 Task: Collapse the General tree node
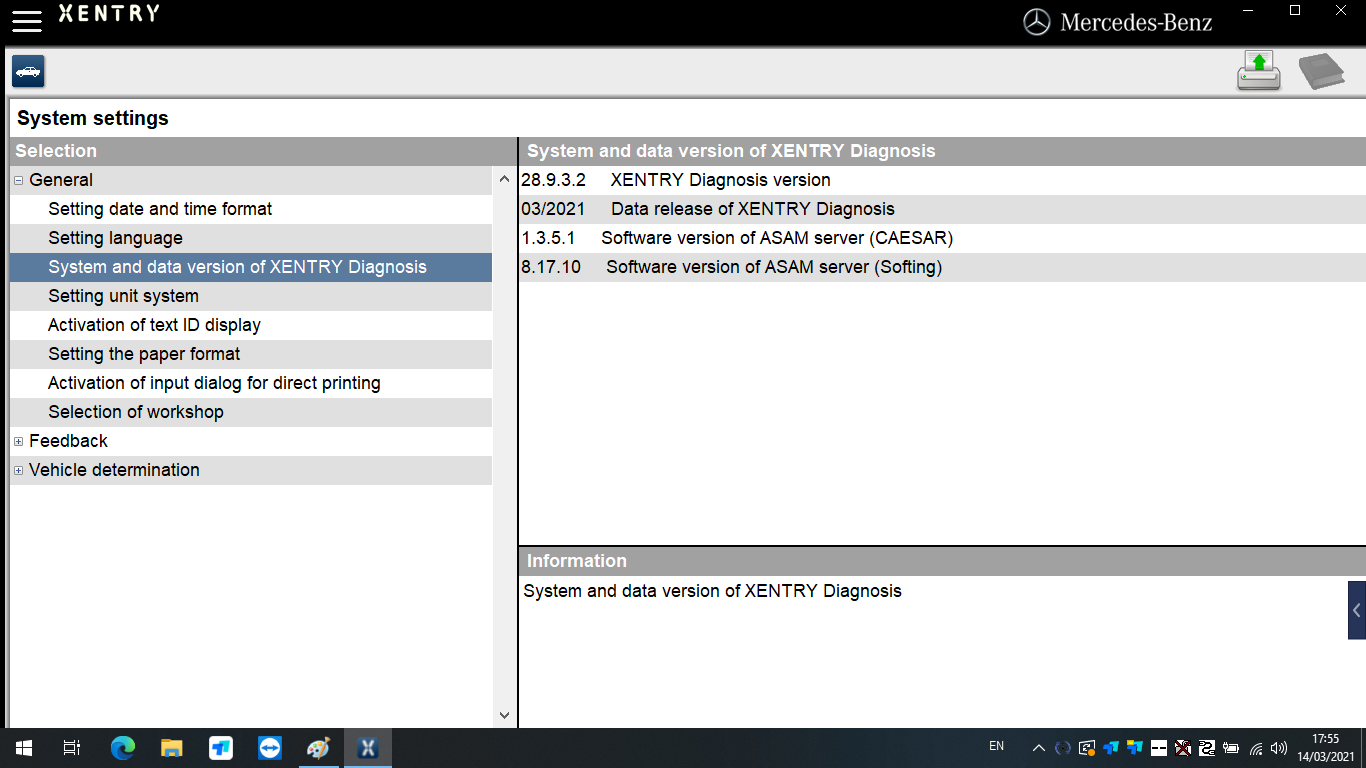point(19,181)
